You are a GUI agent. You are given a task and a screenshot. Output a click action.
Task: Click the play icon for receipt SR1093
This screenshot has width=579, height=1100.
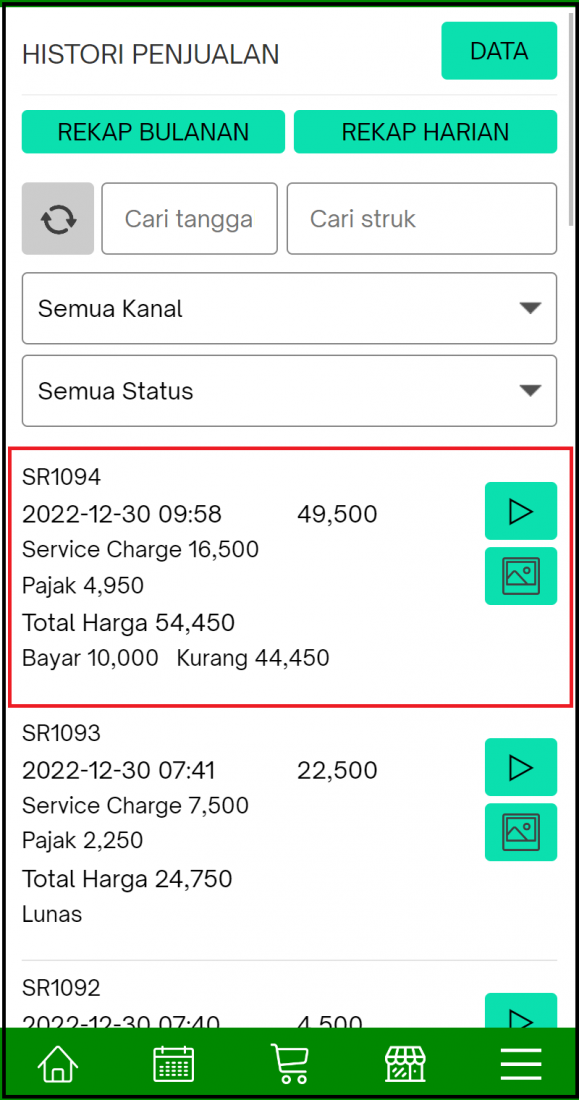pos(520,767)
